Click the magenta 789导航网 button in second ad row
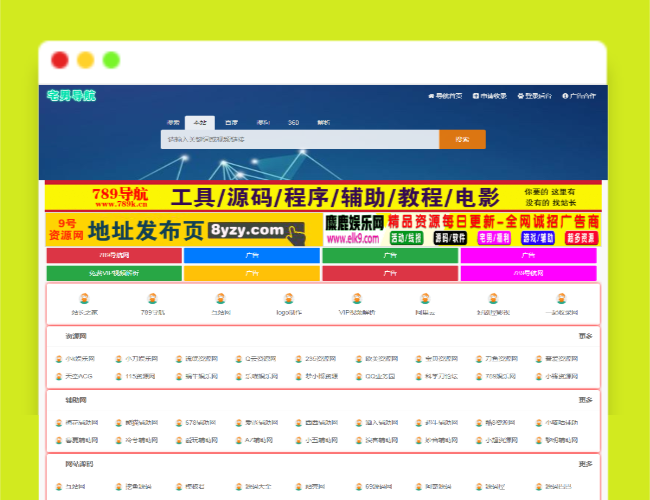Viewport: 650px width, 500px height. tap(529, 273)
